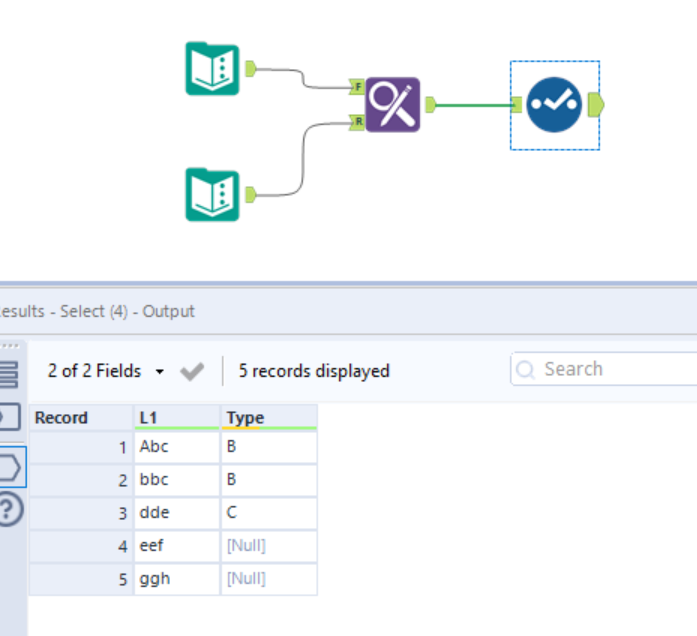Image resolution: width=697 pixels, height=636 pixels.
Task: Select the bbc cell
Action: [x=177, y=480]
